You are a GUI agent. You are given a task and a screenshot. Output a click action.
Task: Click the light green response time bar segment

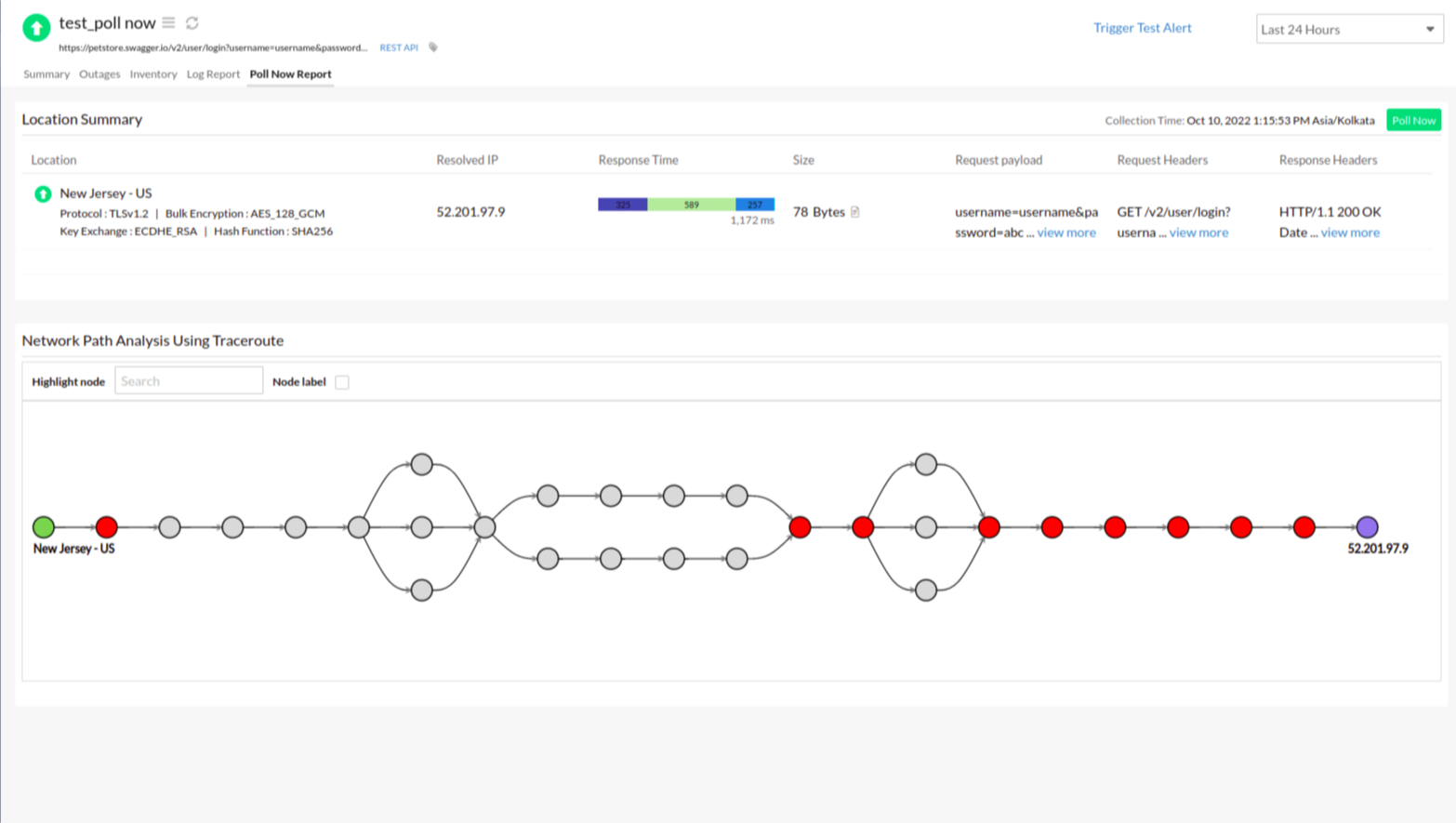(691, 205)
